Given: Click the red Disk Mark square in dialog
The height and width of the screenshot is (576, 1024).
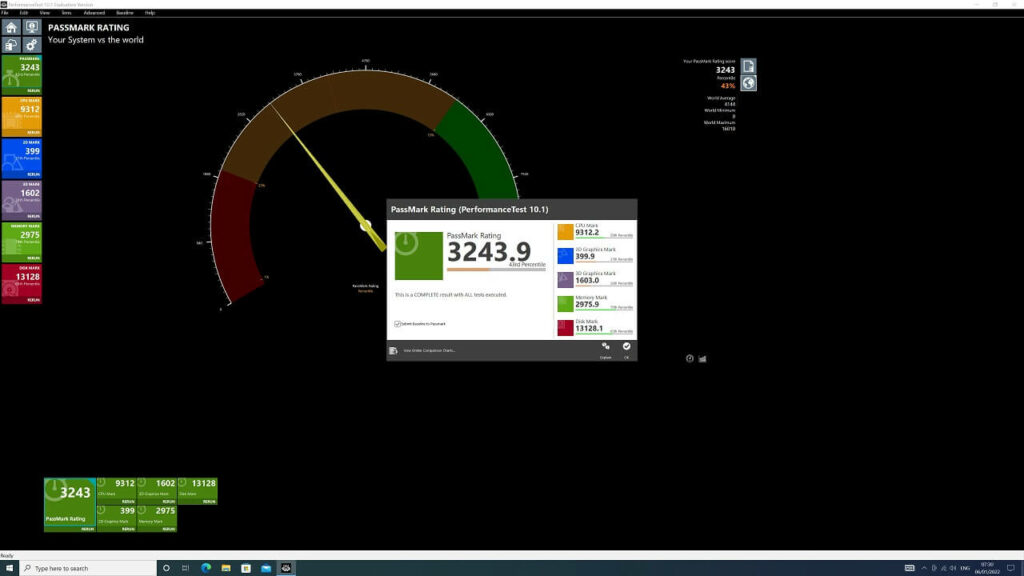Looking at the screenshot, I should pyautogui.click(x=566, y=327).
